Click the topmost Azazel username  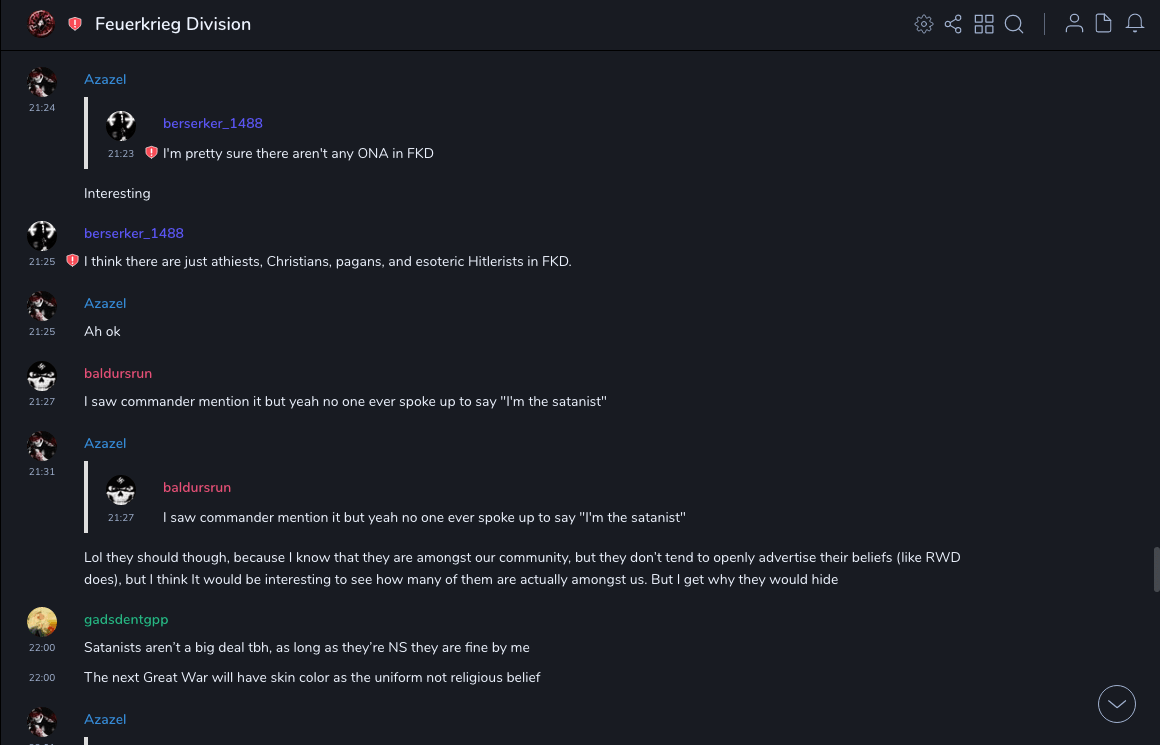click(105, 79)
